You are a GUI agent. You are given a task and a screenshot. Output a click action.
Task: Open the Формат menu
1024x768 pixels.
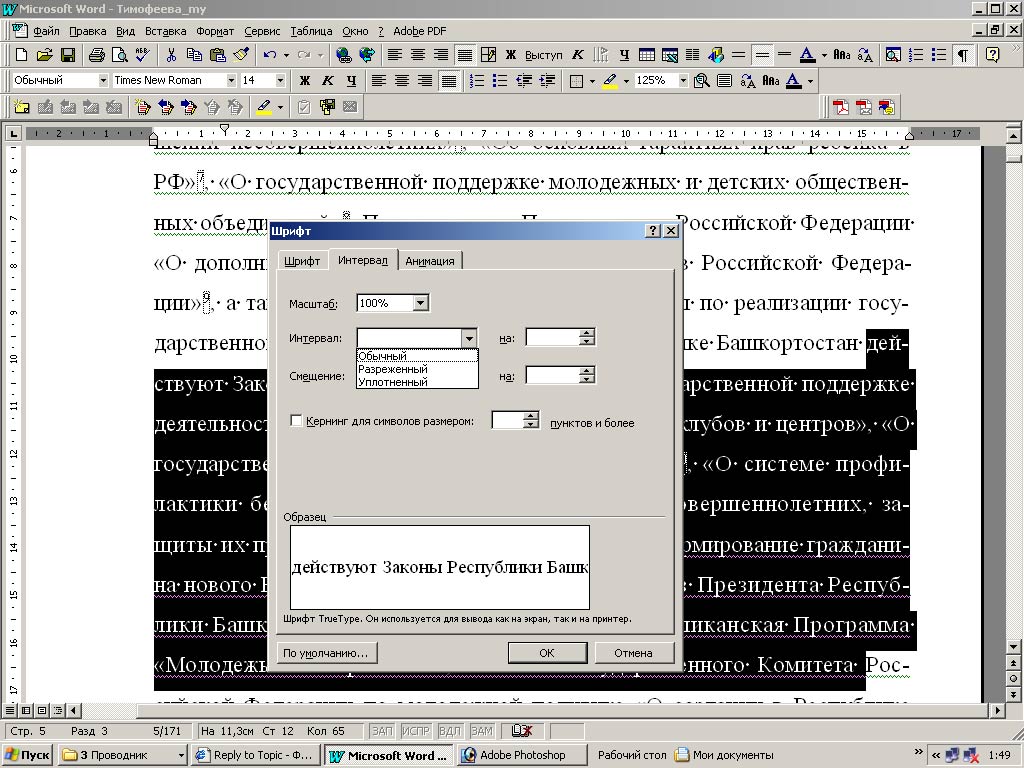click(215, 31)
